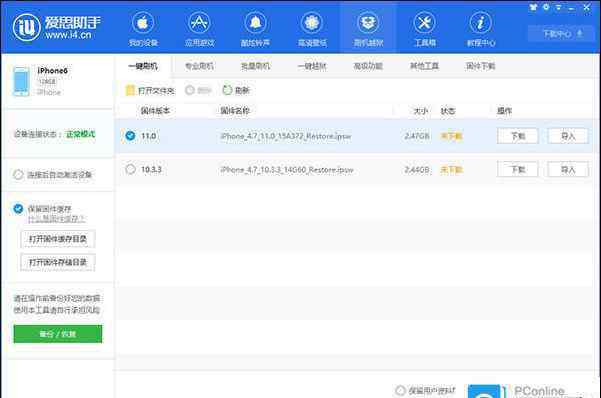Screen dimensions: 601x398
Task: Switch to Batch Flash (批量刷机) tab
Action: (255, 66)
